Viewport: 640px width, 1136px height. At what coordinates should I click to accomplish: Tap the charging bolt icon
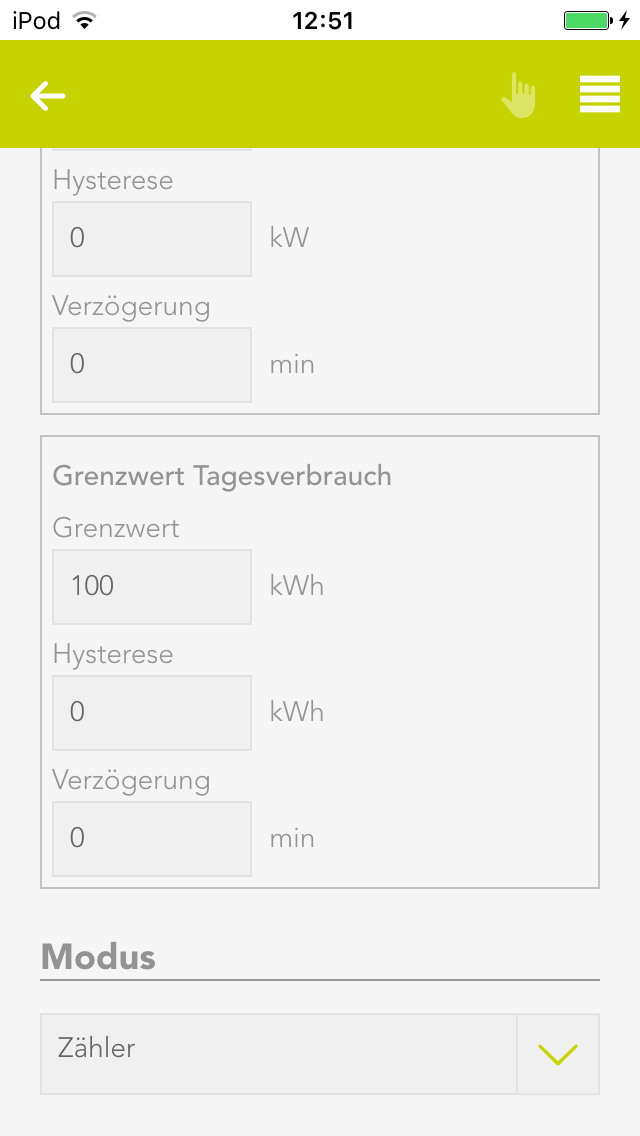point(624,20)
